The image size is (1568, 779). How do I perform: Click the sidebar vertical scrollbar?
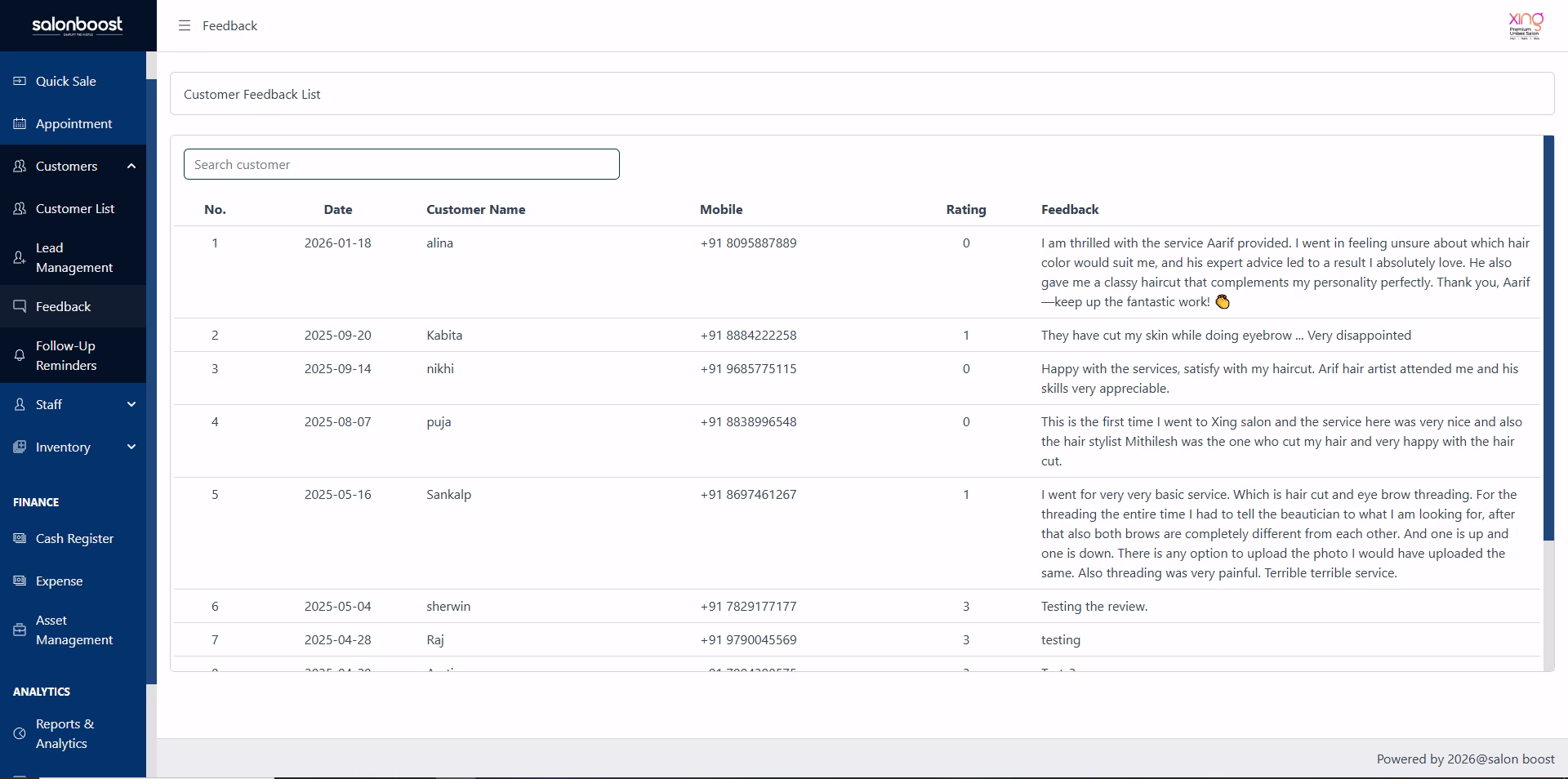tap(151, 381)
